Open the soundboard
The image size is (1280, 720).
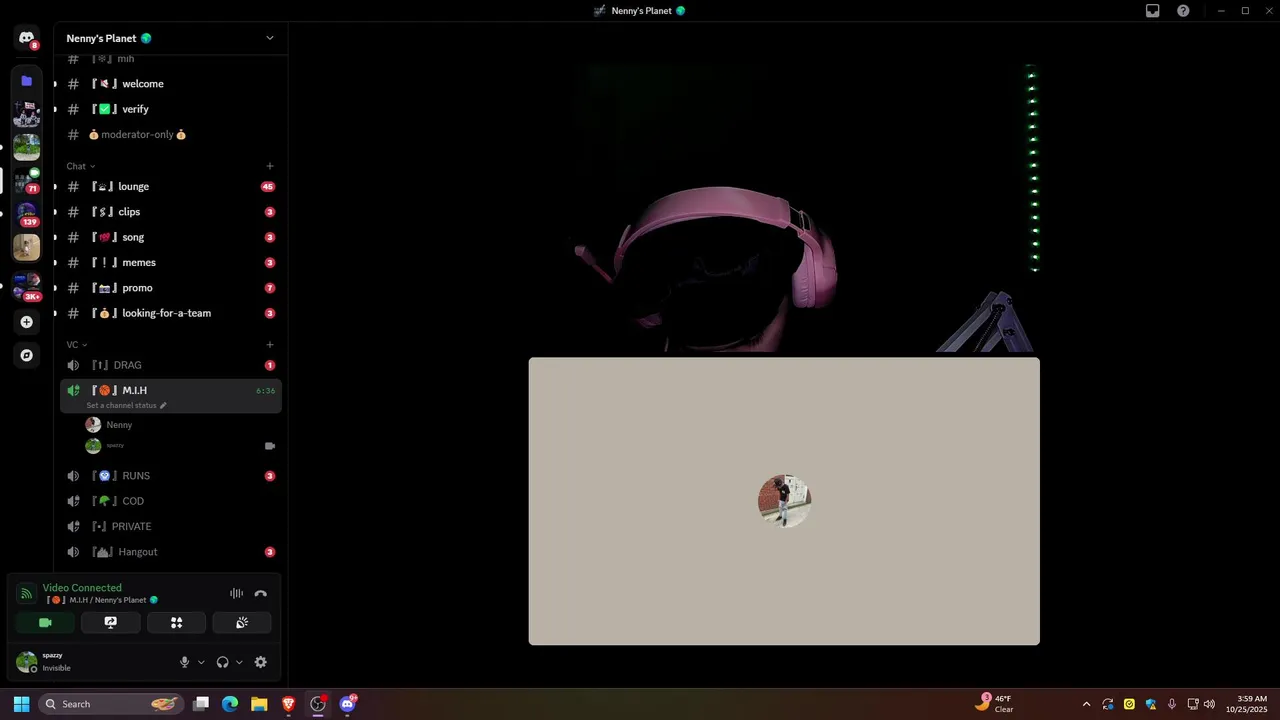point(242,622)
